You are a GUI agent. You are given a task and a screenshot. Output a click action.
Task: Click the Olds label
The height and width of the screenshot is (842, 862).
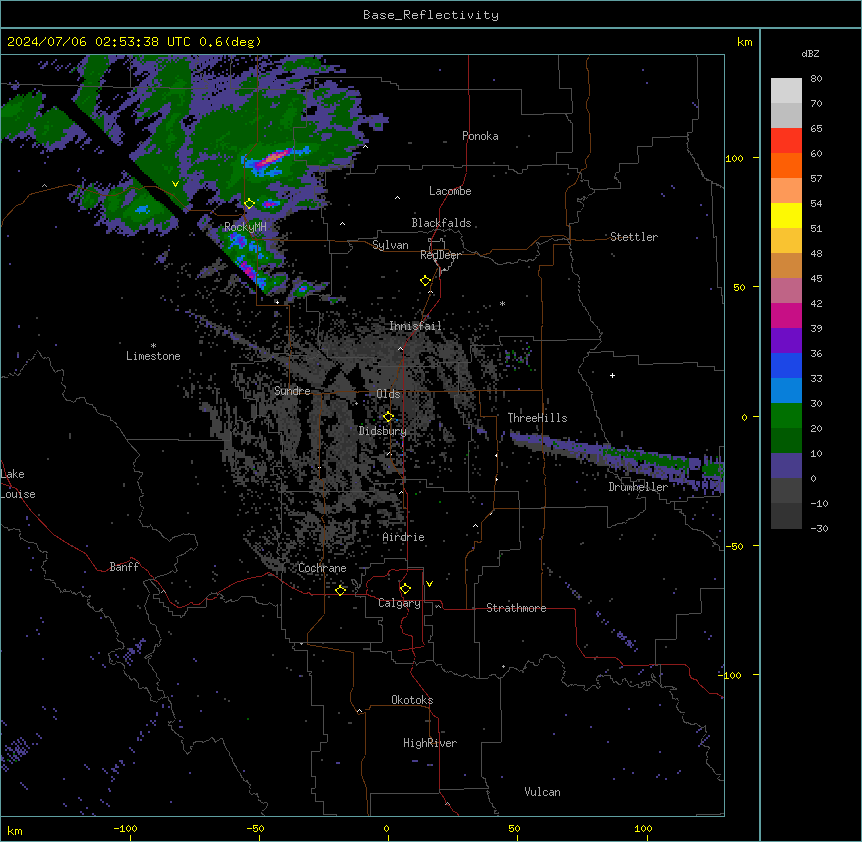pos(388,394)
